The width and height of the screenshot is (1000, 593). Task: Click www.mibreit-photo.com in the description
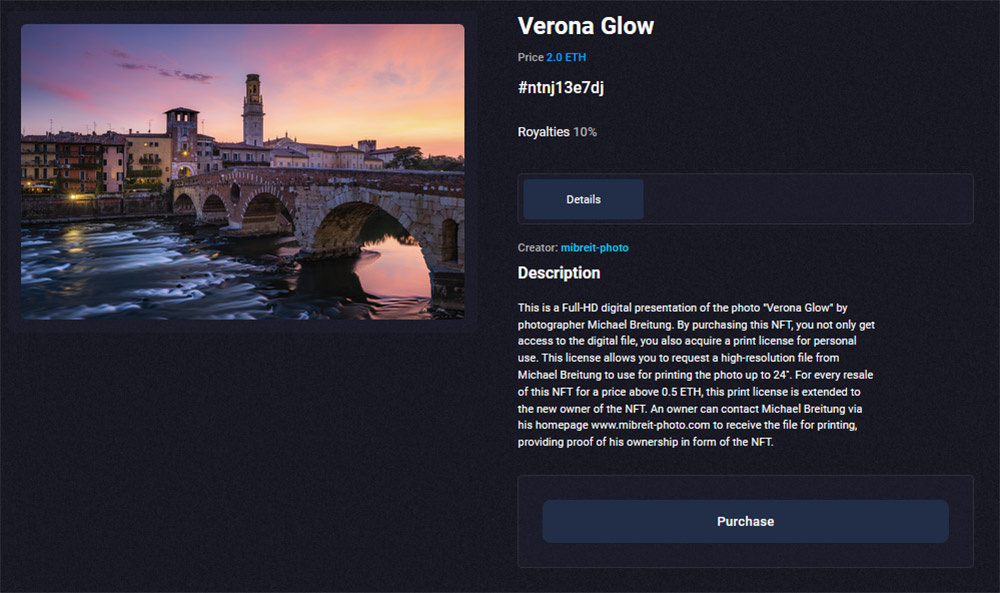click(x=650, y=425)
